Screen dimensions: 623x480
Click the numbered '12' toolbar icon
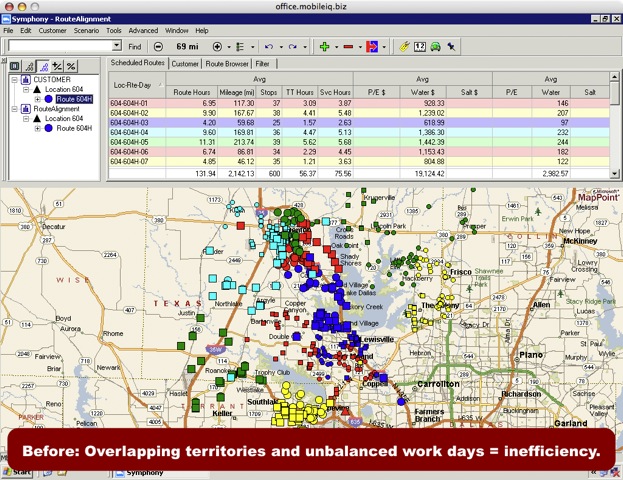[x=419, y=46]
